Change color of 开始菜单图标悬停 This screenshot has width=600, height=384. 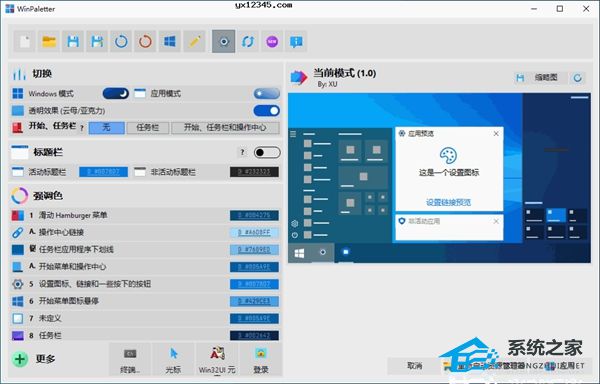click(254, 301)
